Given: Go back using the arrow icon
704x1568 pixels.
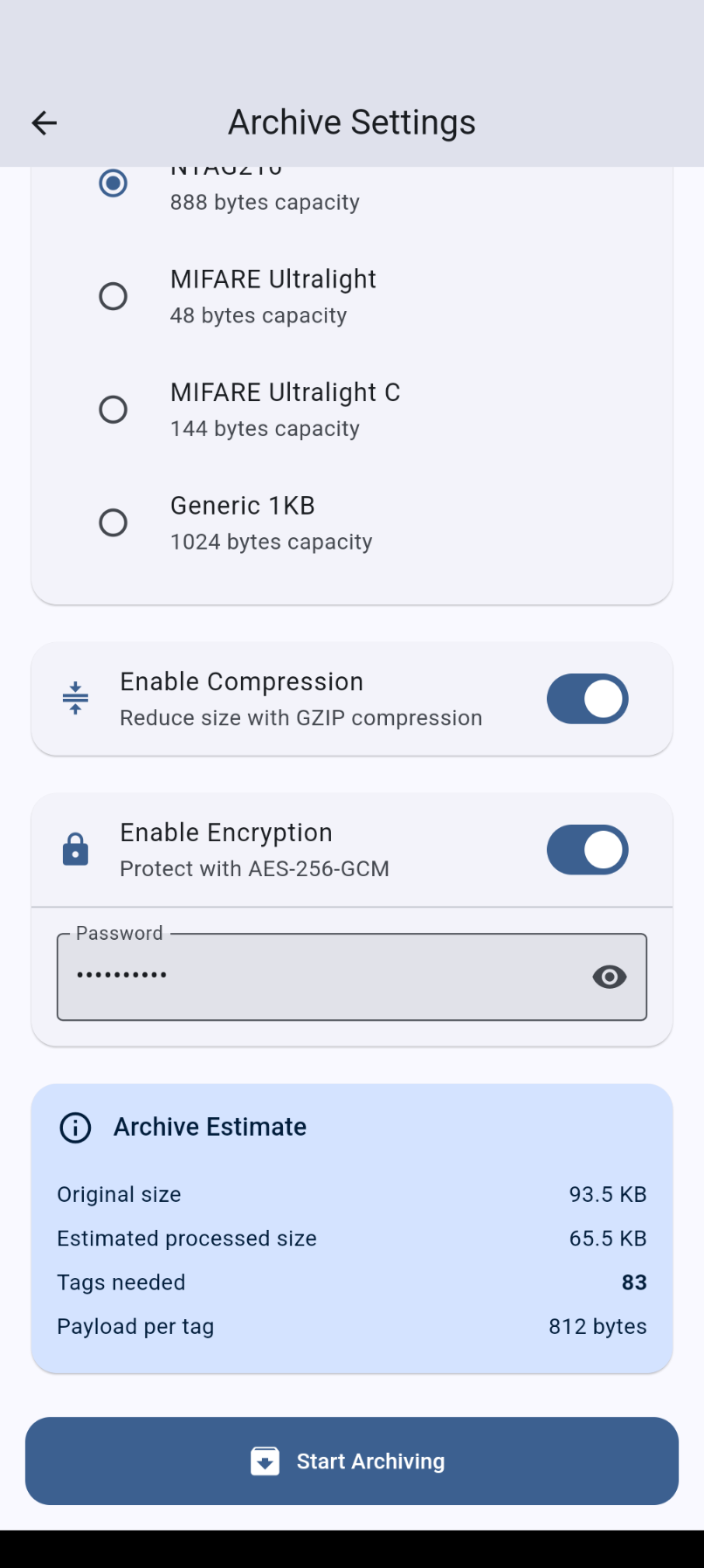Looking at the screenshot, I should [45, 123].
